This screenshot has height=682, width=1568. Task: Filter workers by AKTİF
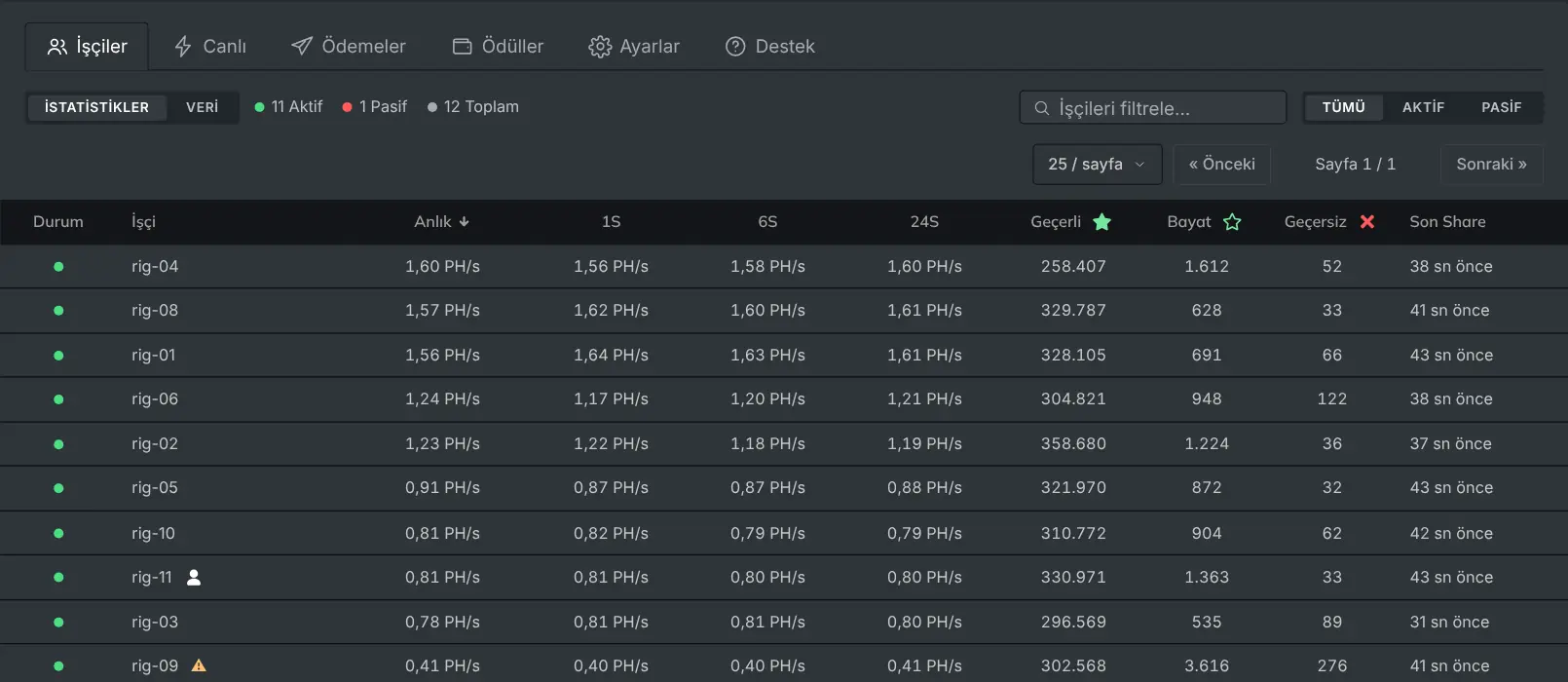click(1423, 107)
